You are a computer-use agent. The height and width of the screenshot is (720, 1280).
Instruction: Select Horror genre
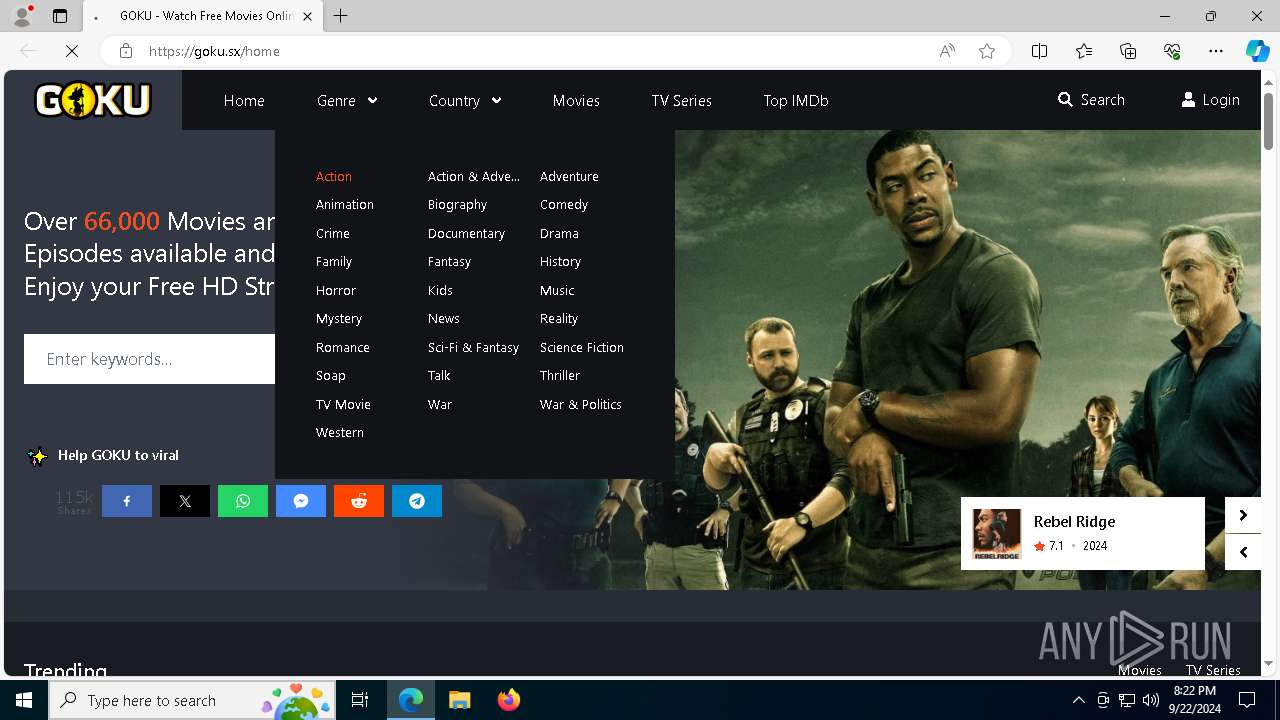336,290
